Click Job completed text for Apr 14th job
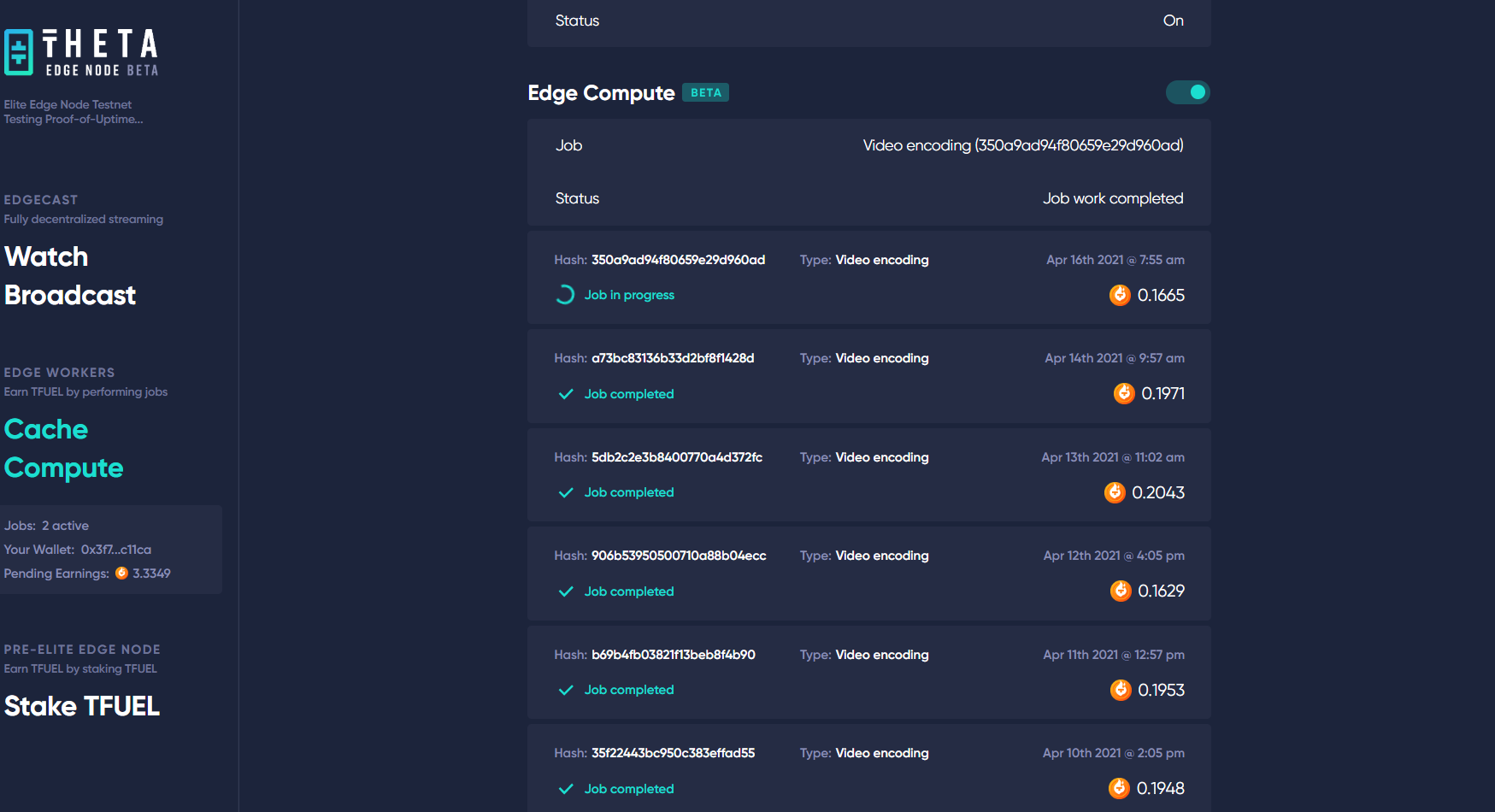This screenshot has height=812, width=1495. click(x=629, y=394)
